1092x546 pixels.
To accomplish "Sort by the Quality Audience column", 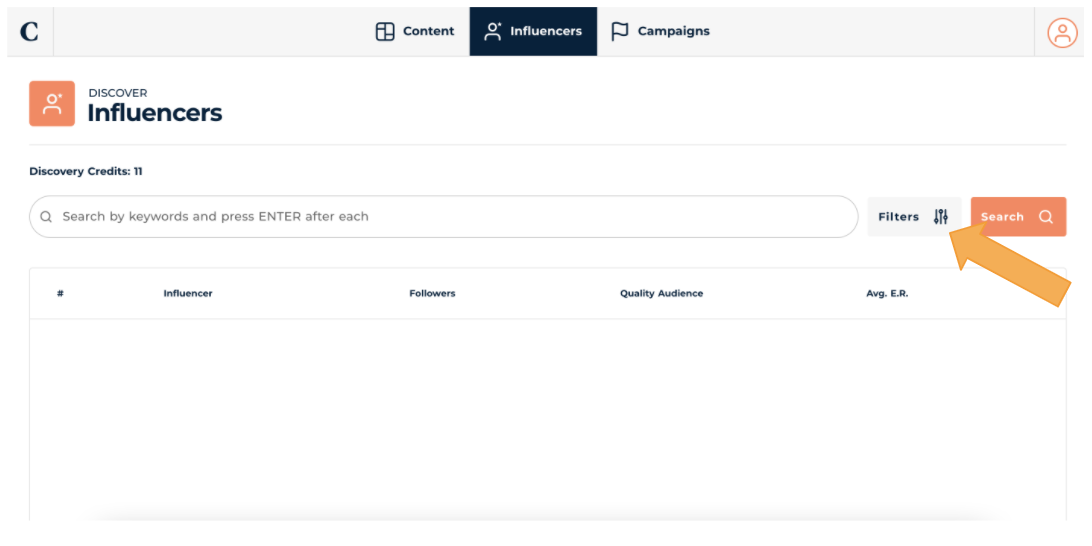I will (x=661, y=294).
